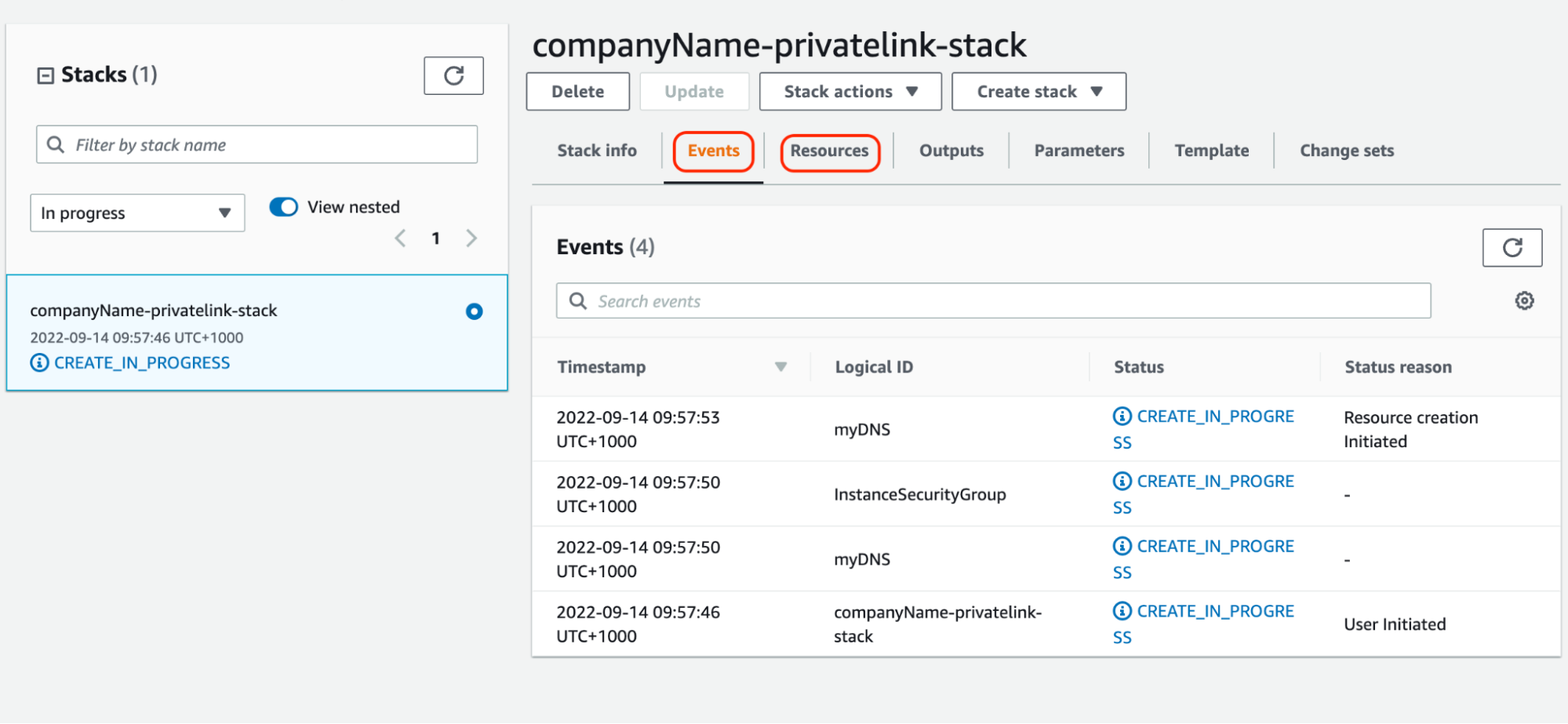
Task: Go to previous stacks page arrow
Action: click(401, 238)
